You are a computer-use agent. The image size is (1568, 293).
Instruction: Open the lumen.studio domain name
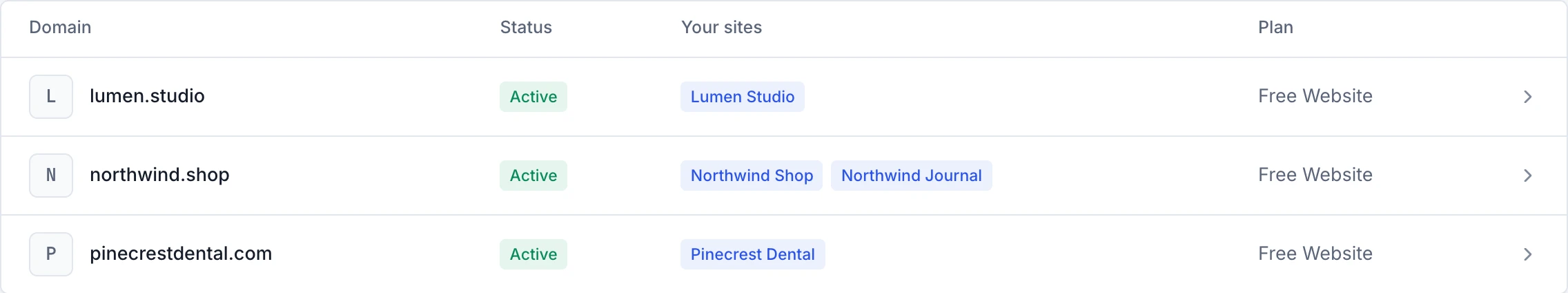coord(147,96)
